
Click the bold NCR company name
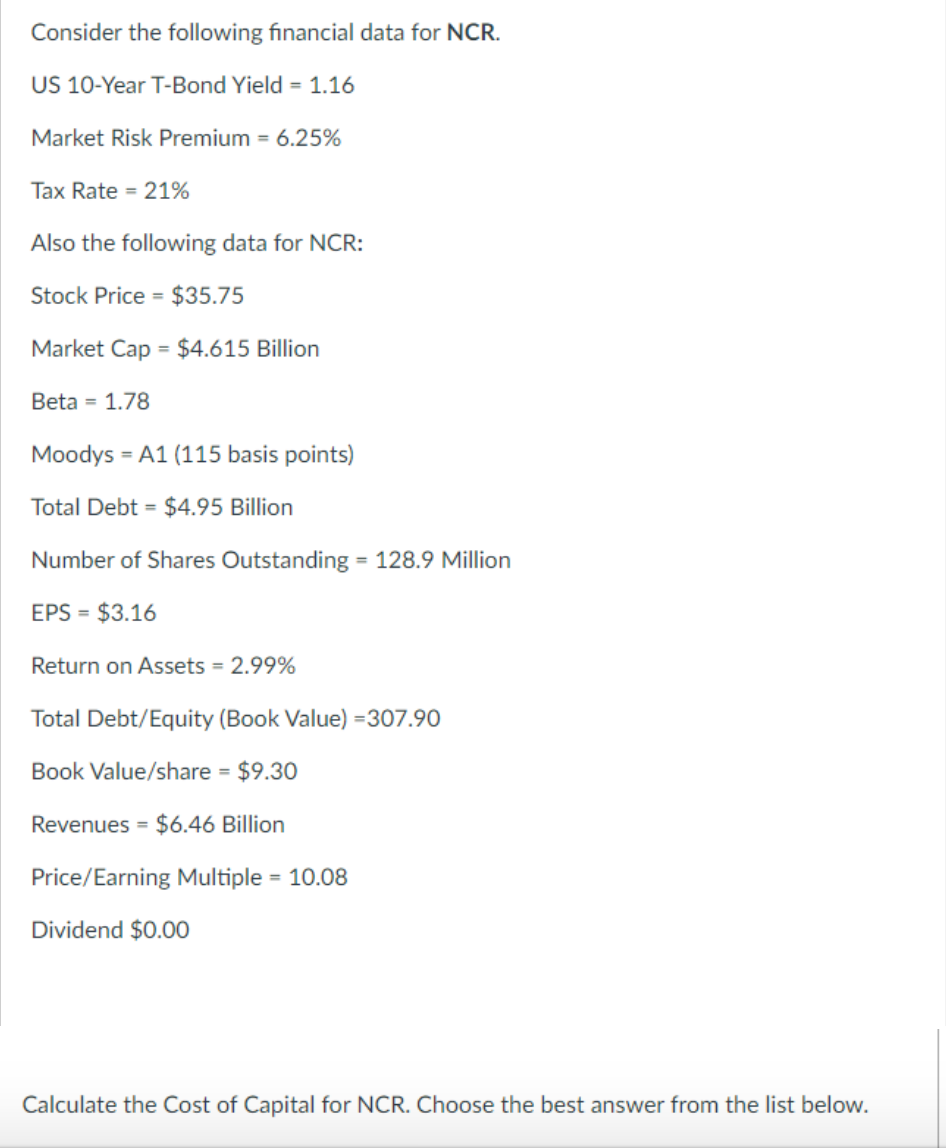[x=473, y=33]
